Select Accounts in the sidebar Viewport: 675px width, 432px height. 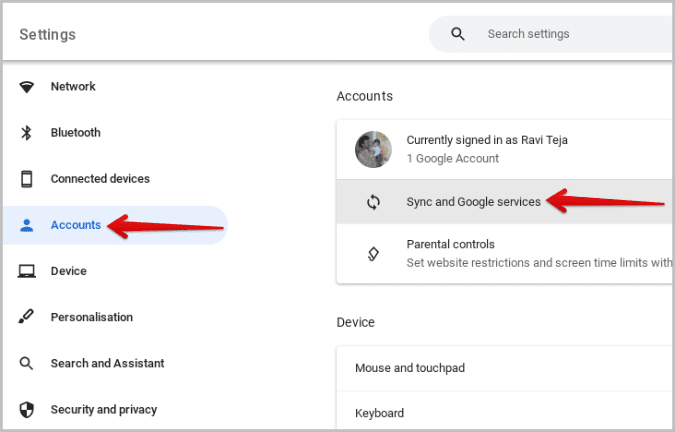tap(115, 225)
